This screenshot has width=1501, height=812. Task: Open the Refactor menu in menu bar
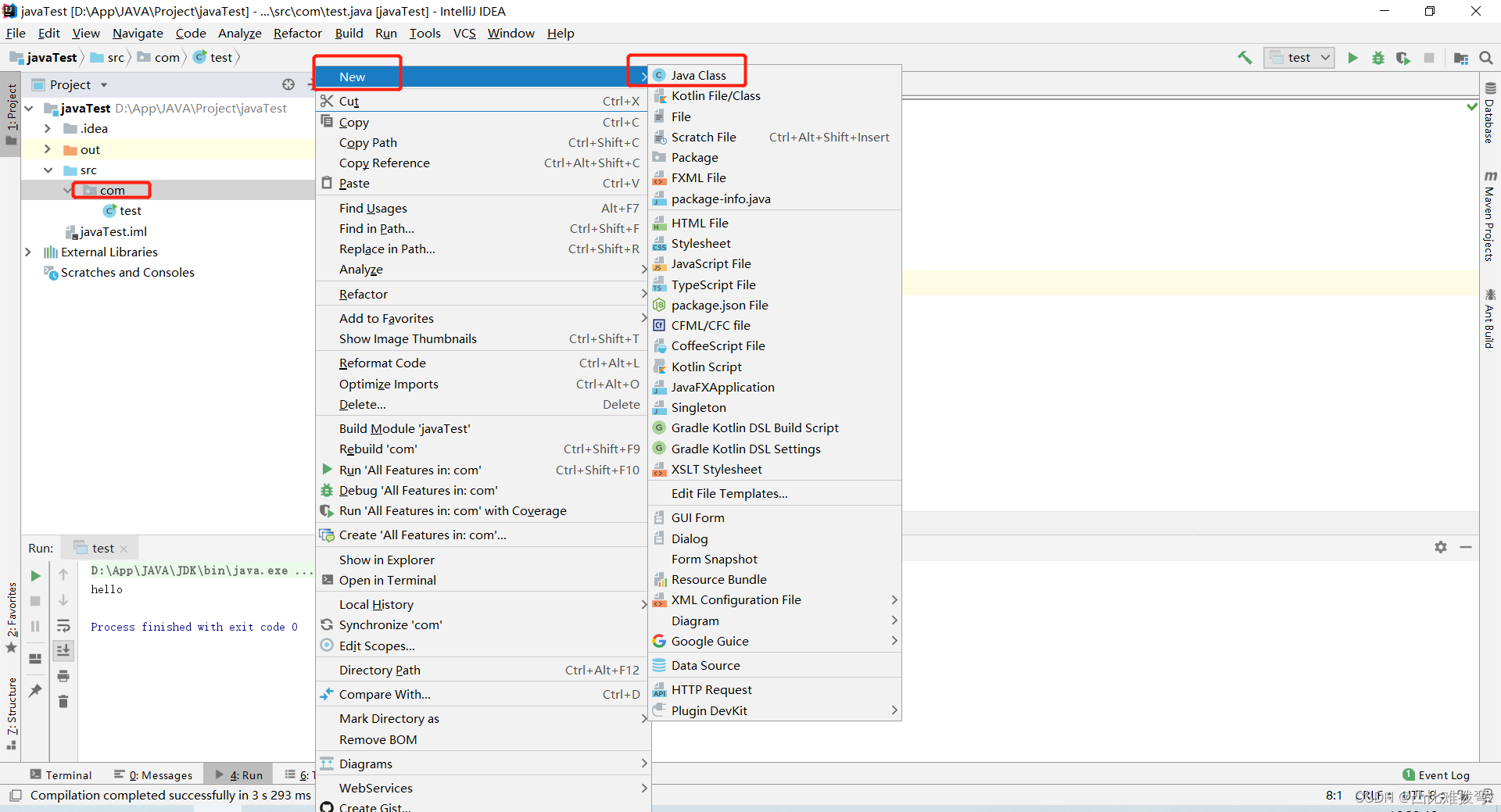(297, 33)
